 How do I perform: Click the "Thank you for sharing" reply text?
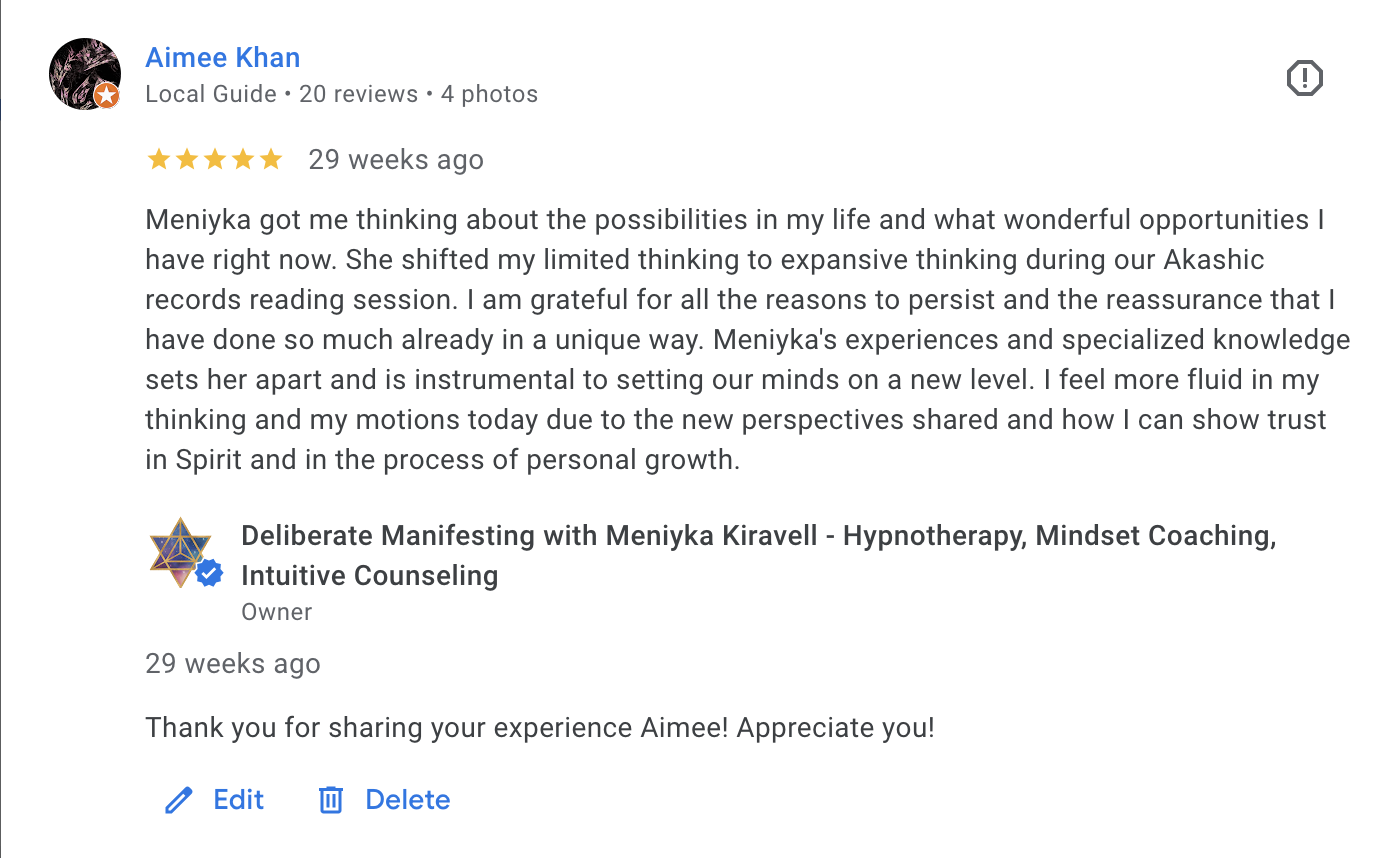tap(539, 727)
